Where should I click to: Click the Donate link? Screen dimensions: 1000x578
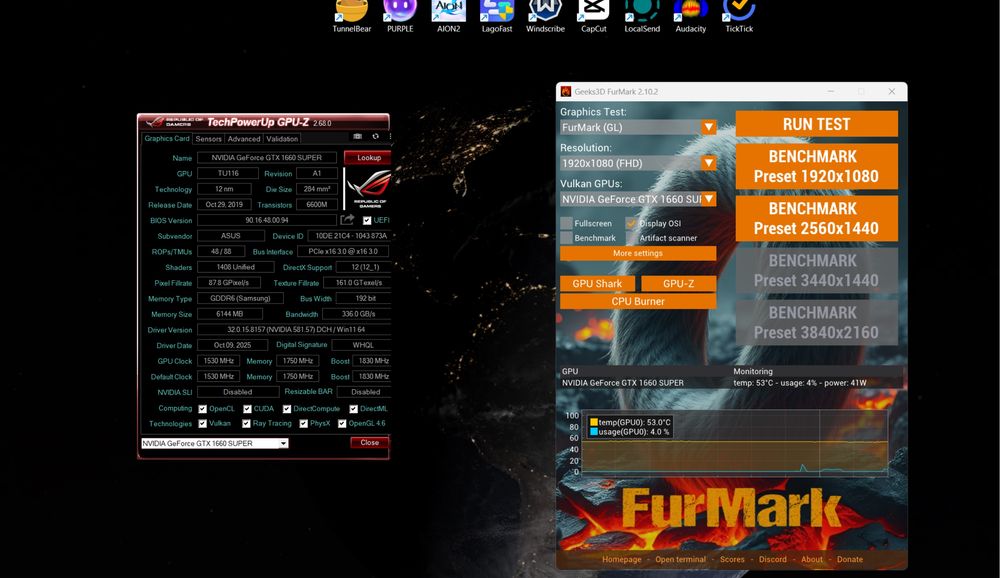point(849,559)
